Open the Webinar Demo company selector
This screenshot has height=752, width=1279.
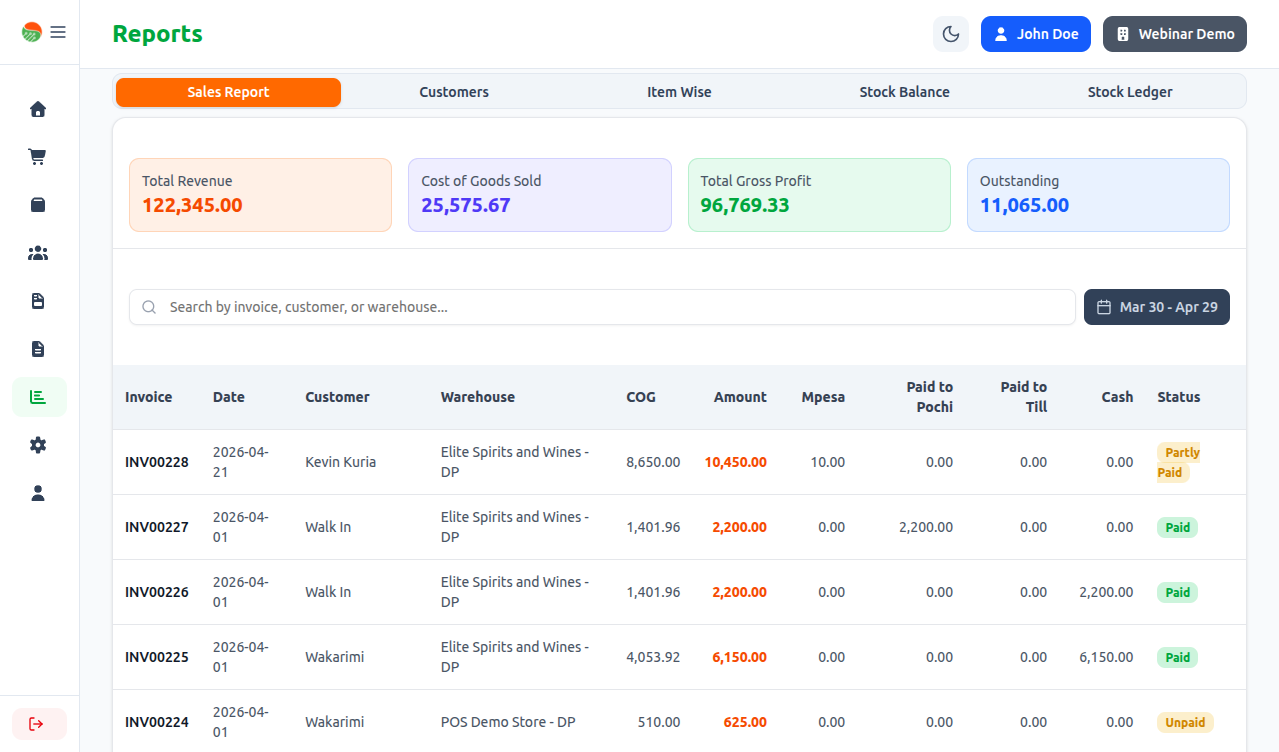(x=1174, y=34)
